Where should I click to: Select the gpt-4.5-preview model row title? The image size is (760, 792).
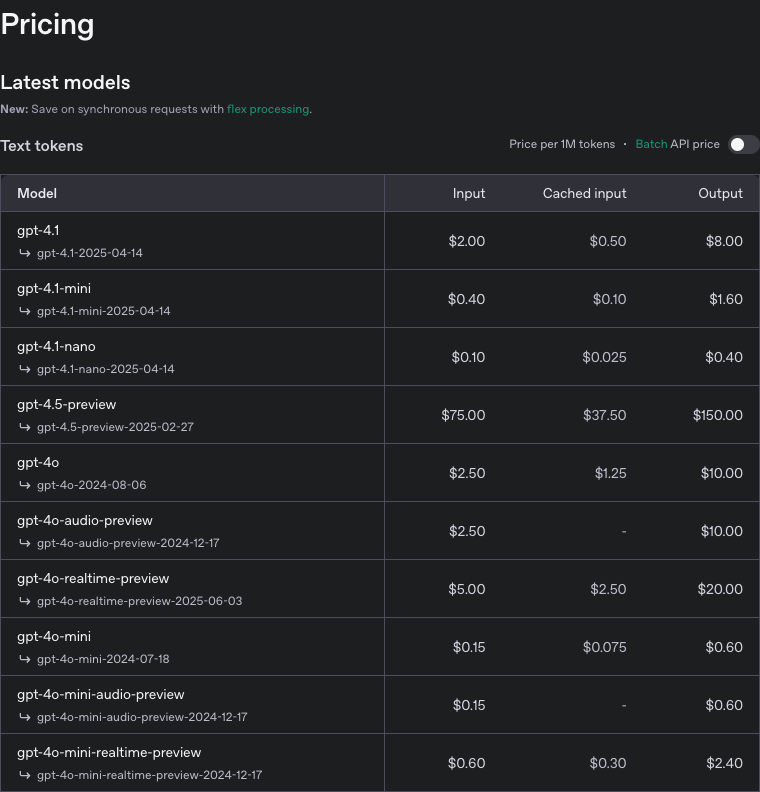(67, 405)
